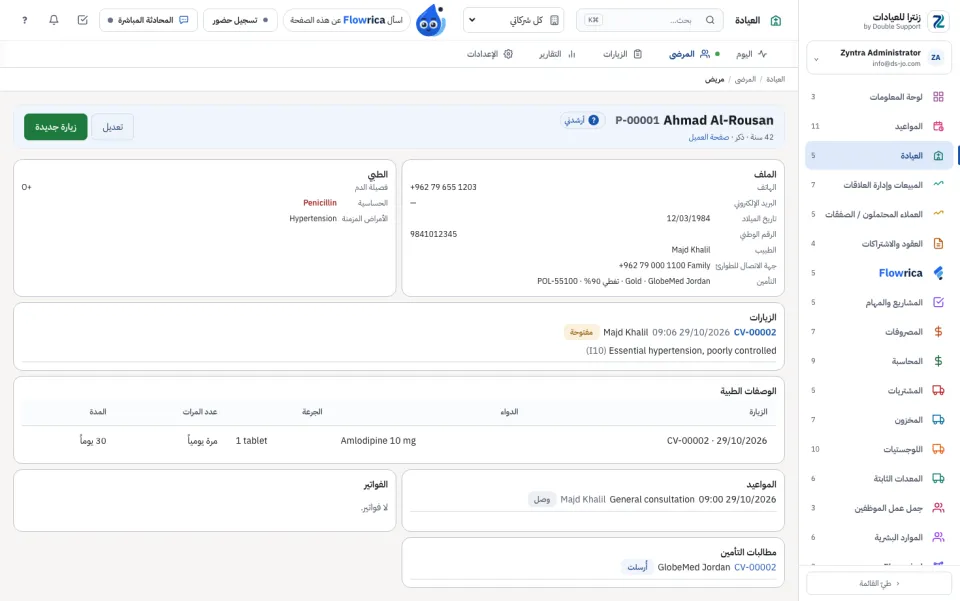Image resolution: width=960 pixels, height=601 pixels.
Task: Open the all-companies dropdown
Action: click(513, 20)
